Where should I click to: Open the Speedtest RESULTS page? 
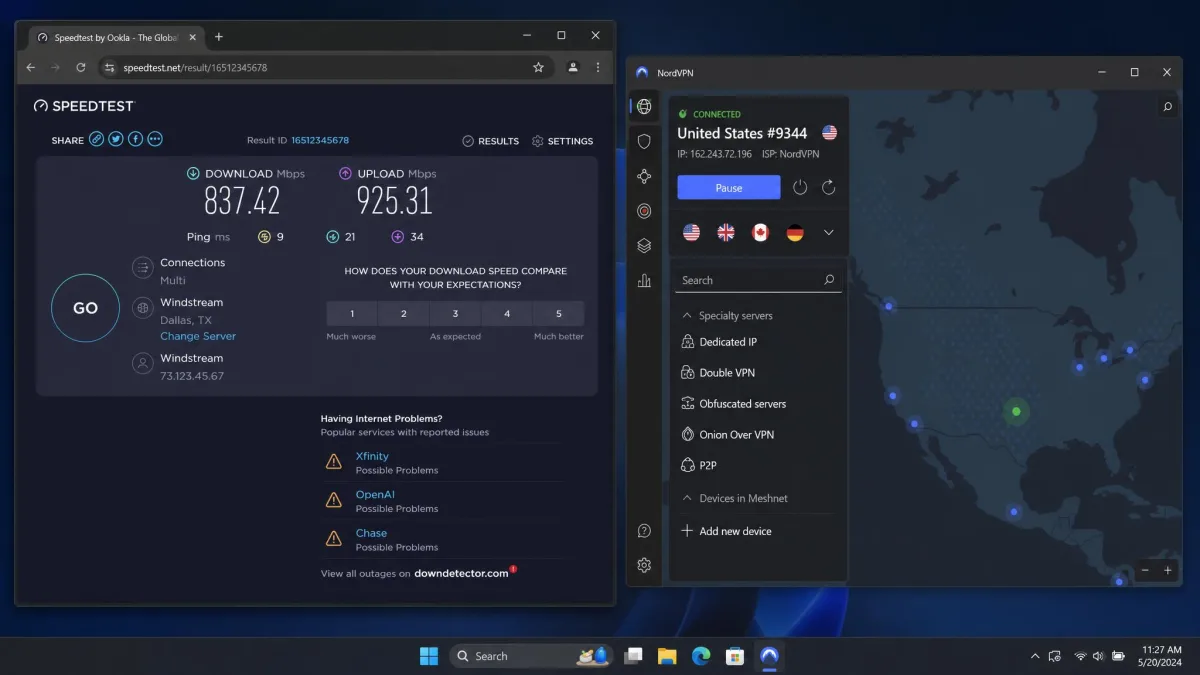(490, 141)
